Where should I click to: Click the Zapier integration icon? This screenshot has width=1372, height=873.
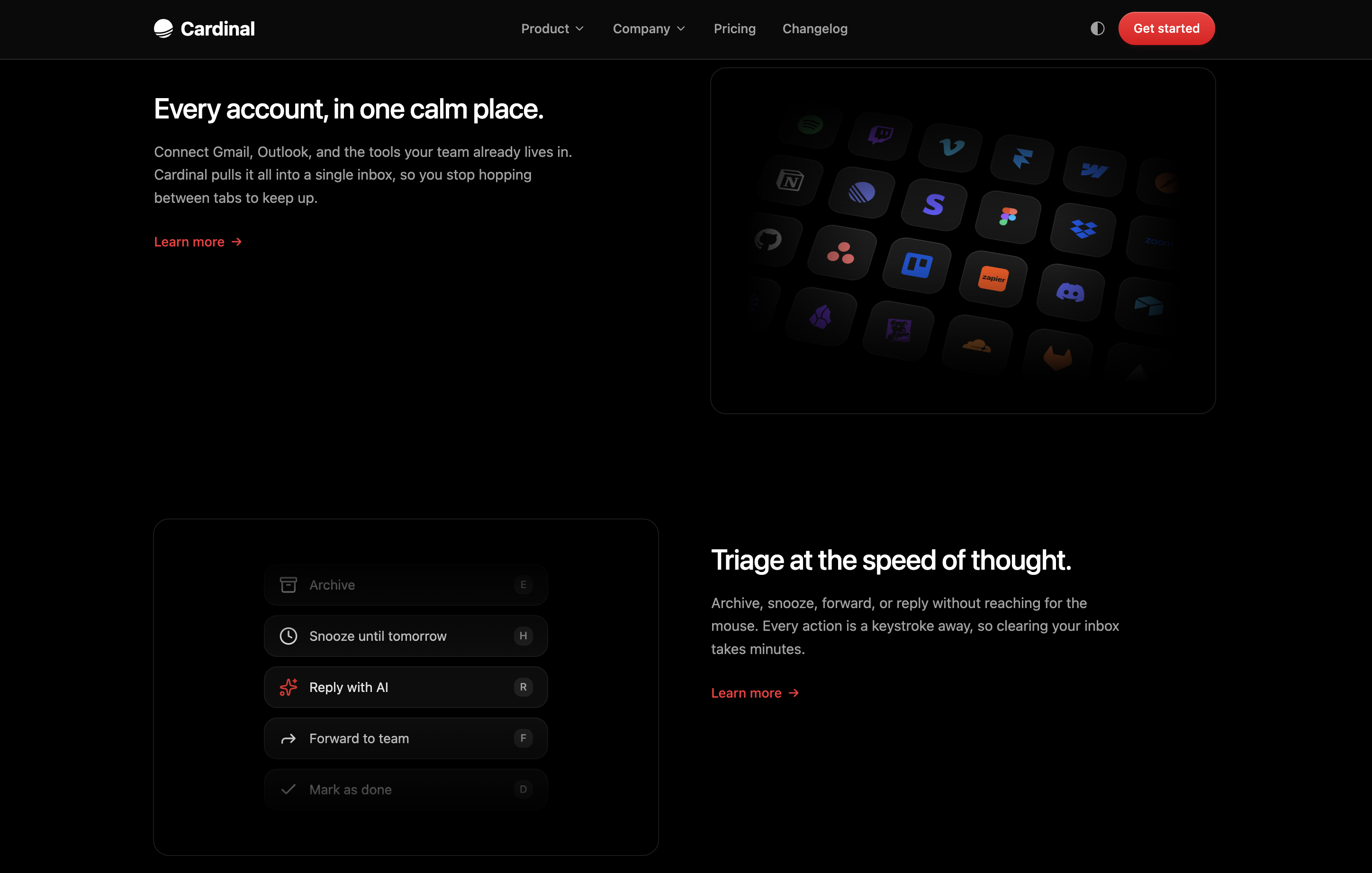coord(993,279)
